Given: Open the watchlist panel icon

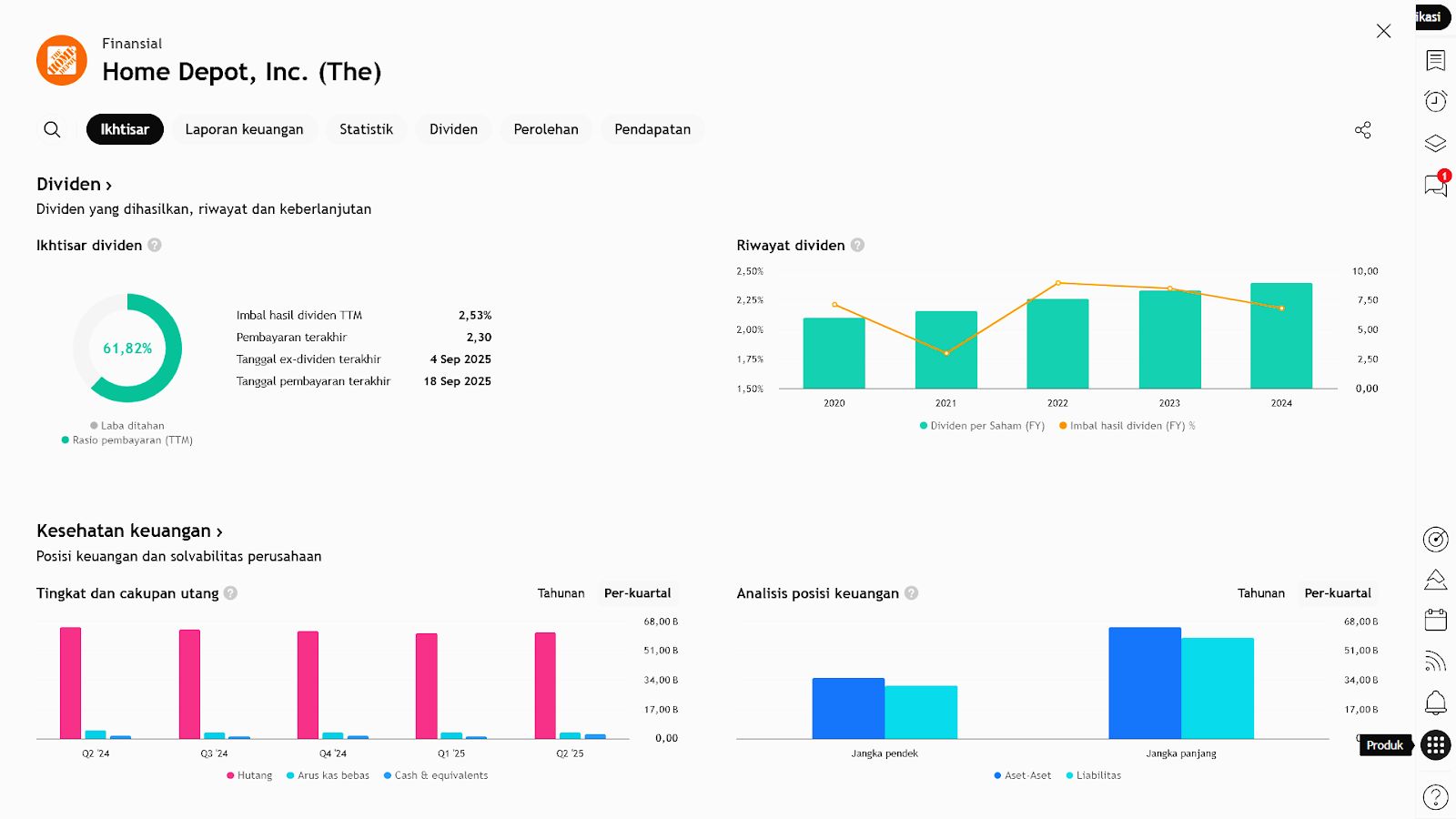Looking at the screenshot, I should pyautogui.click(x=1435, y=60).
